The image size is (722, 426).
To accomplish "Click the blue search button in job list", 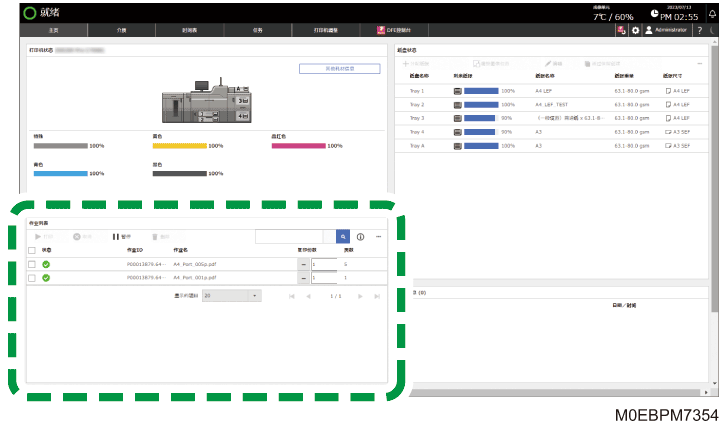I will coord(343,236).
